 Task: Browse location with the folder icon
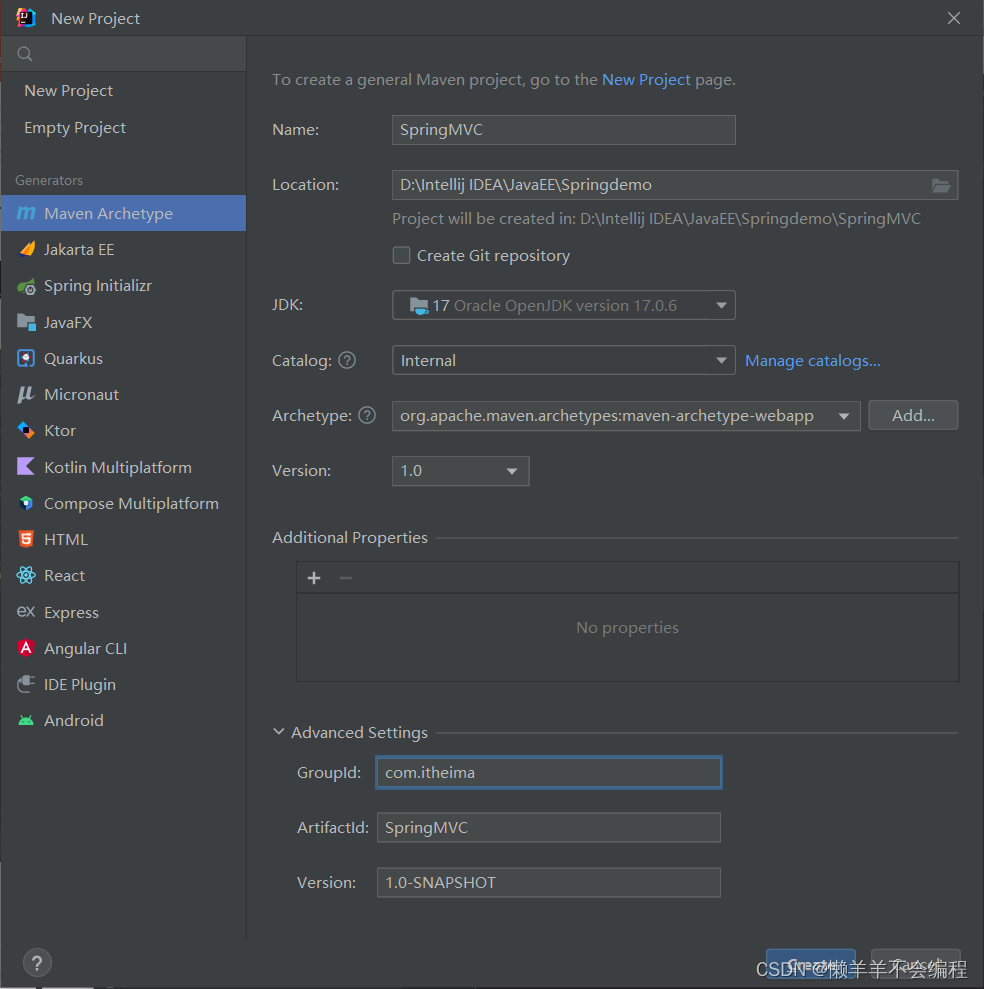(940, 185)
